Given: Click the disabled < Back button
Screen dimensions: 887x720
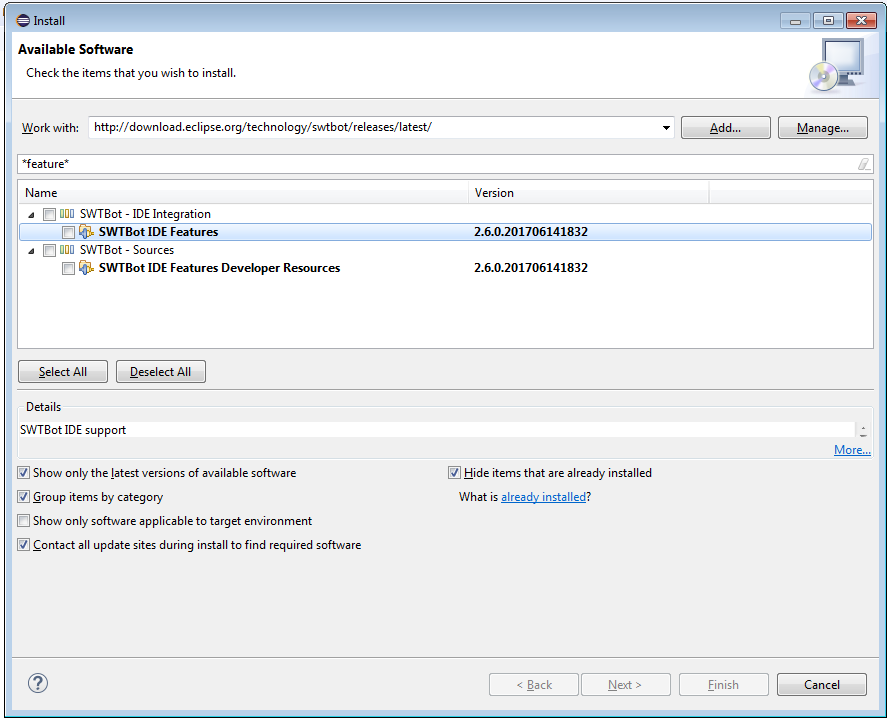Looking at the screenshot, I should click(534, 684).
